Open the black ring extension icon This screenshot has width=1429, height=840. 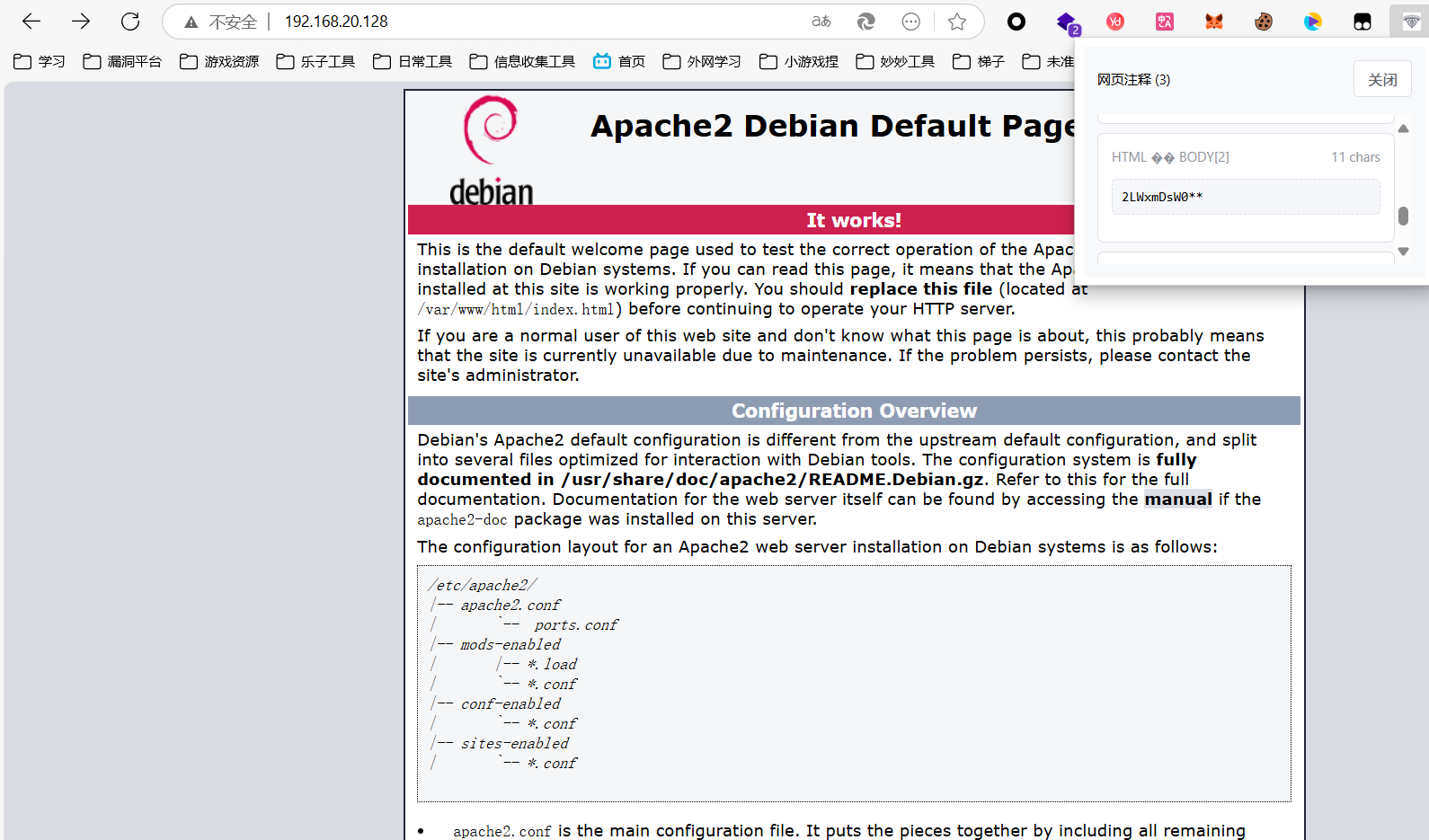1016,22
